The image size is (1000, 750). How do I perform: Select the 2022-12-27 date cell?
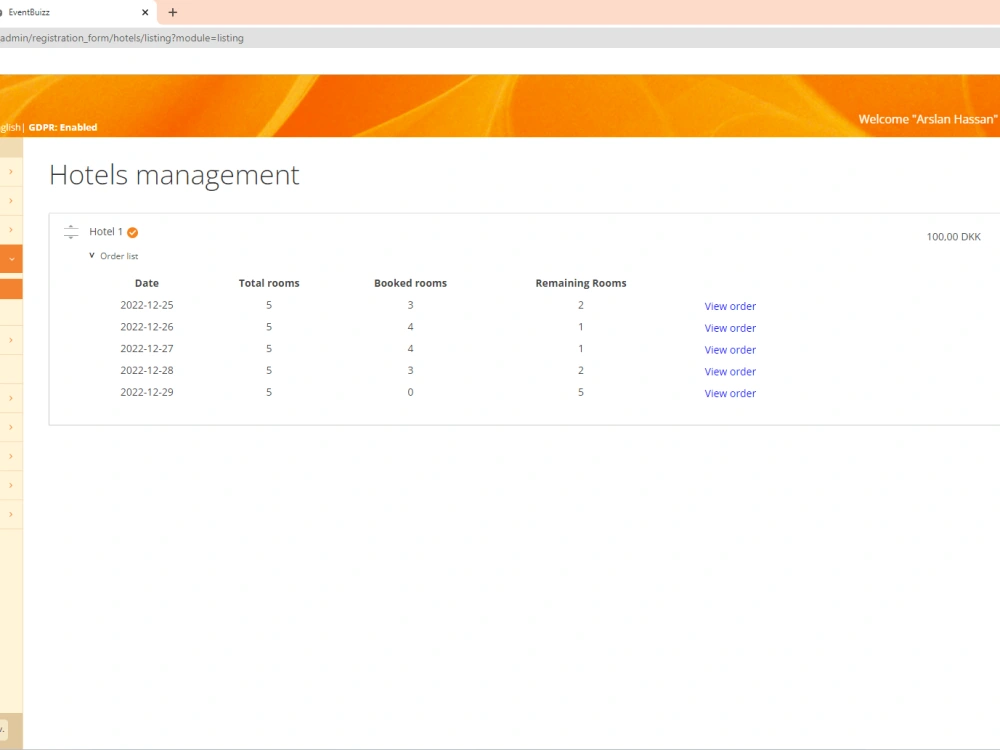pos(147,348)
